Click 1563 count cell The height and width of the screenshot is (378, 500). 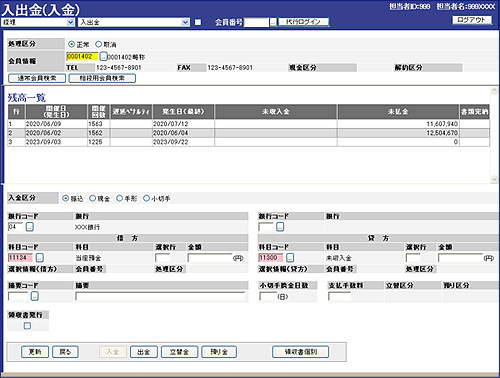click(99, 124)
